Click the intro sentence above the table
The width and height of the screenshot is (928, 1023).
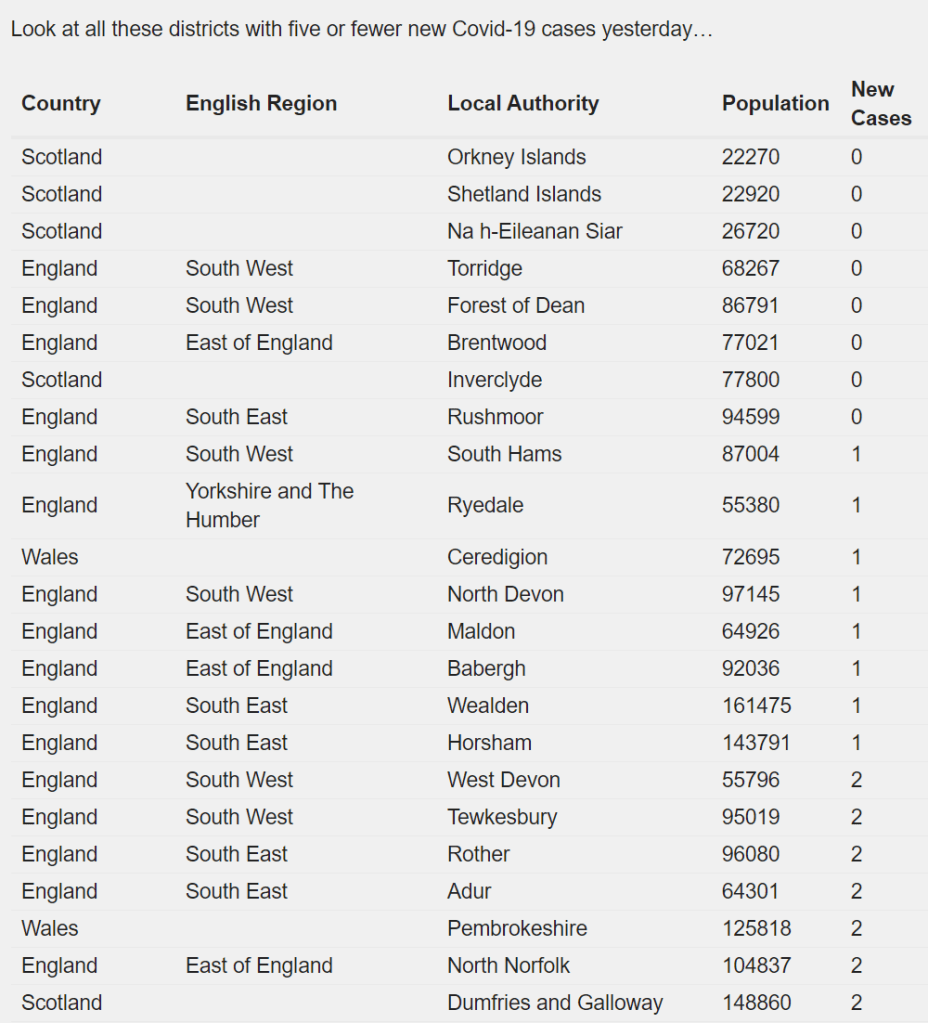pyautogui.click(x=361, y=29)
